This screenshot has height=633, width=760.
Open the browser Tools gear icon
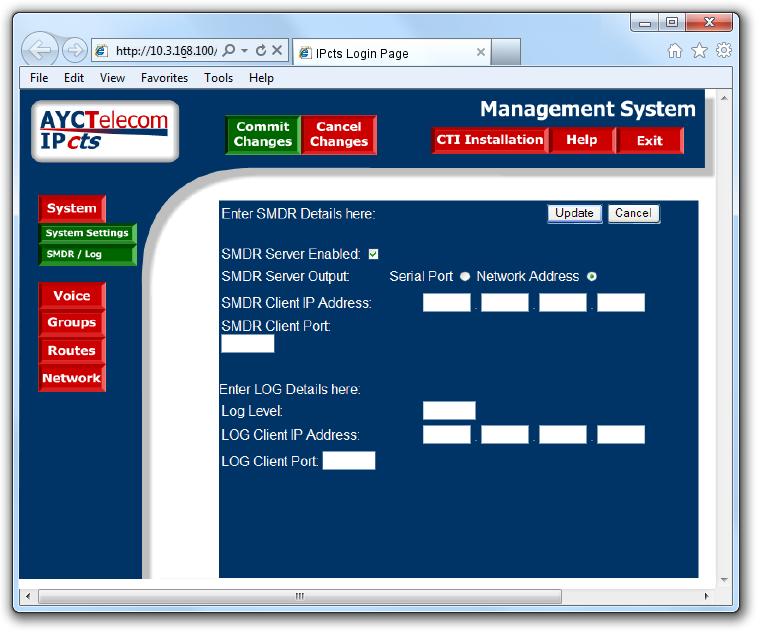723,50
